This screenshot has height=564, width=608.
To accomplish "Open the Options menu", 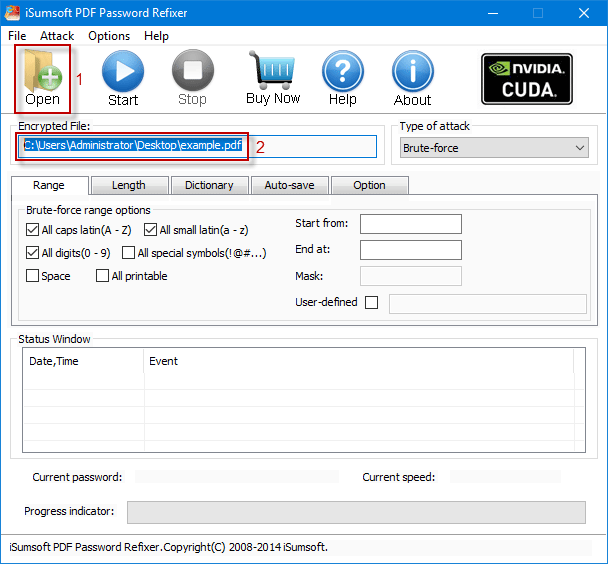I will (x=109, y=36).
